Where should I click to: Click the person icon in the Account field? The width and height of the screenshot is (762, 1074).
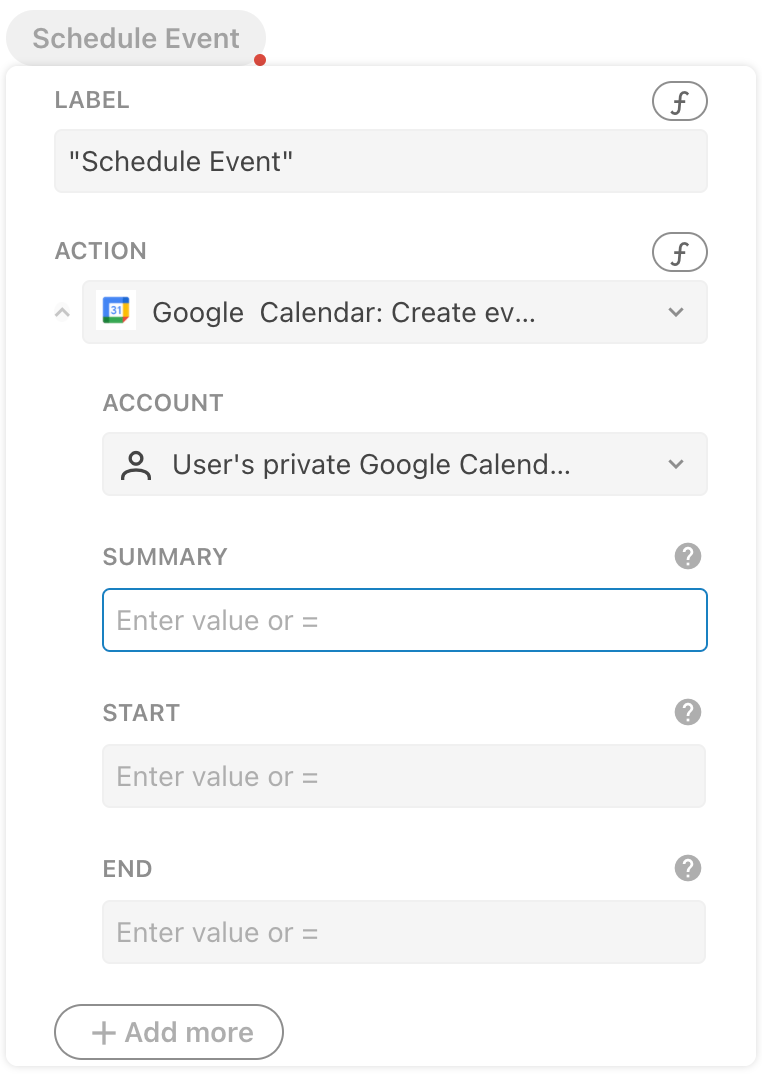pos(136,464)
